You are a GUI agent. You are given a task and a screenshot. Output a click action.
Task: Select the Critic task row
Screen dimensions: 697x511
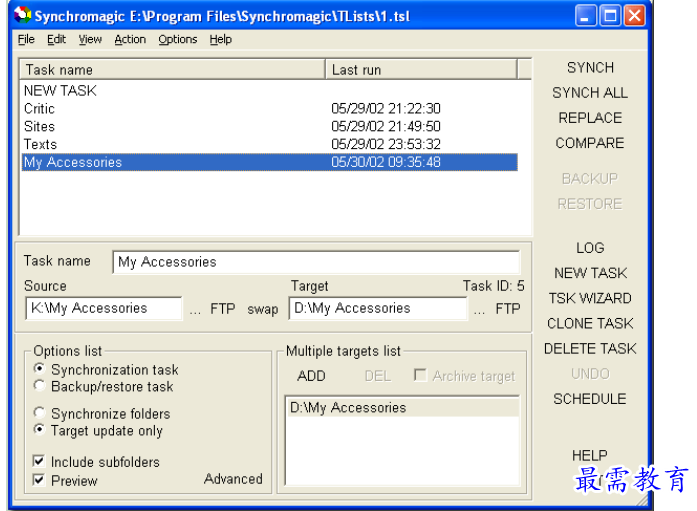click(x=269, y=108)
